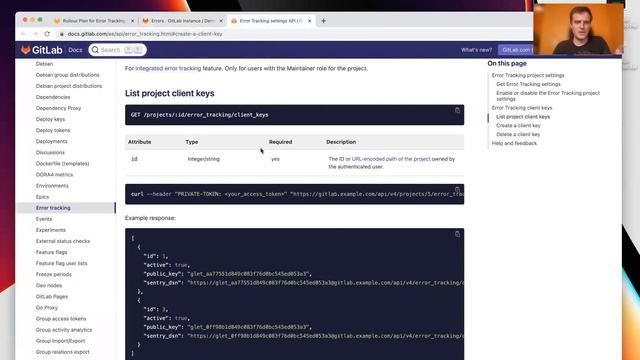Viewport: 640px width, 360px height.
Task: Open Deploy tokens in sidebar
Action: [x=53, y=130]
